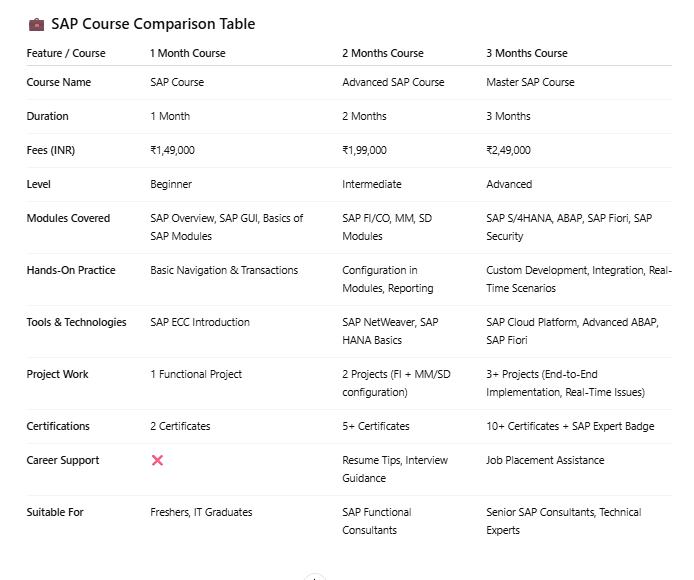
Task: Click the SAP ECC Introduction cell
Action: pos(200,322)
